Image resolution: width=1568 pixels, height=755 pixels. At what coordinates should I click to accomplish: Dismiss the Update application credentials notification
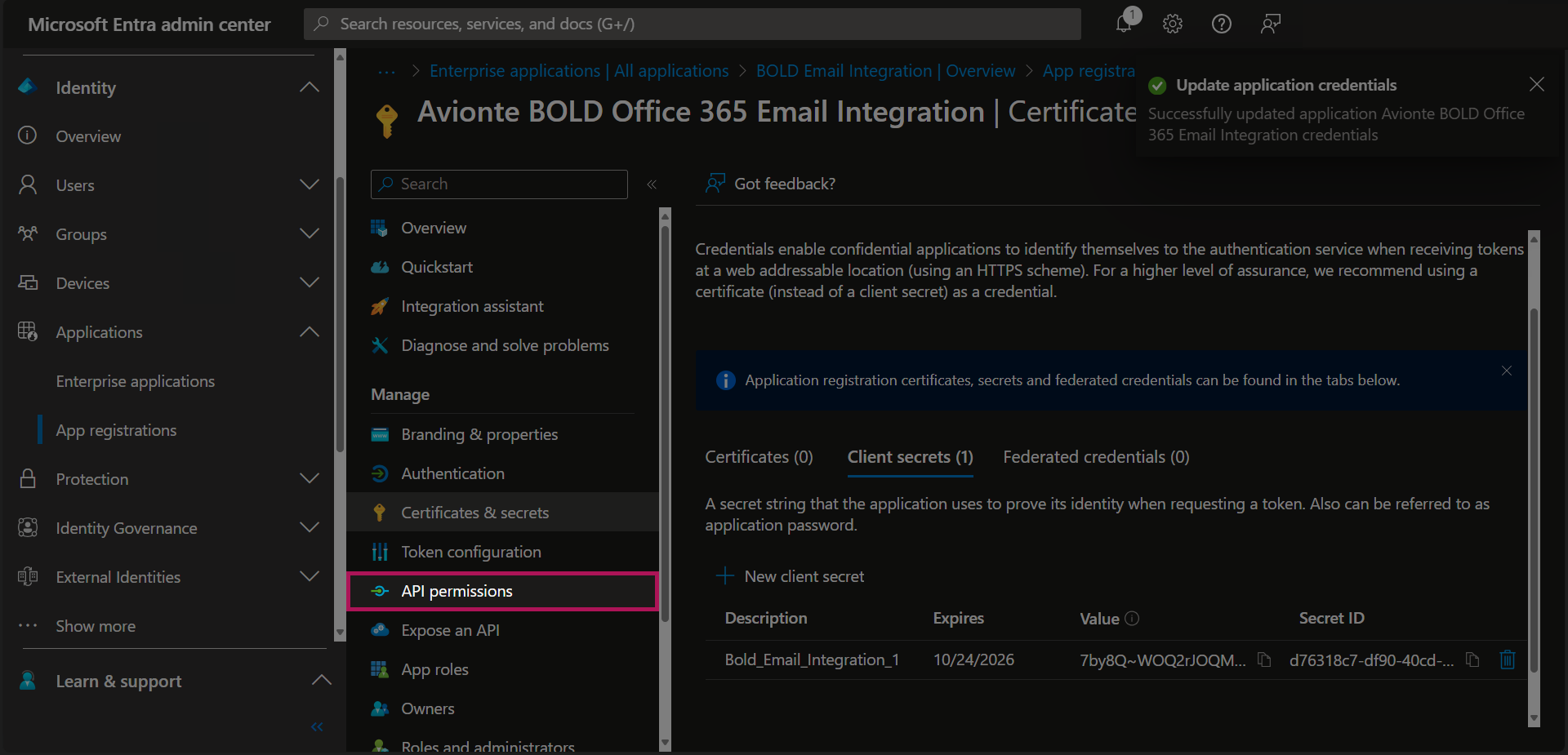[1536, 85]
